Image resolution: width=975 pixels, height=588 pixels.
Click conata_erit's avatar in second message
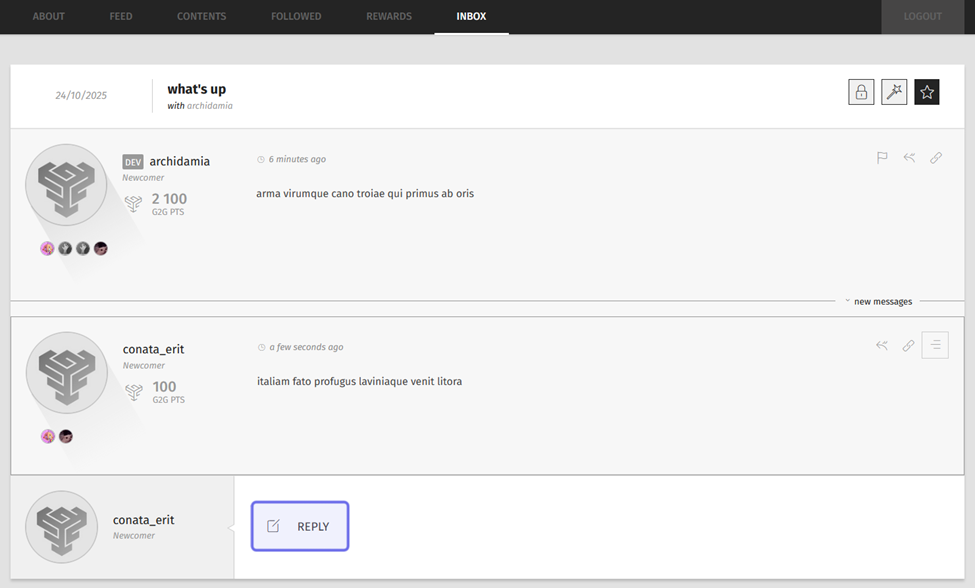pyautogui.click(x=66, y=373)
